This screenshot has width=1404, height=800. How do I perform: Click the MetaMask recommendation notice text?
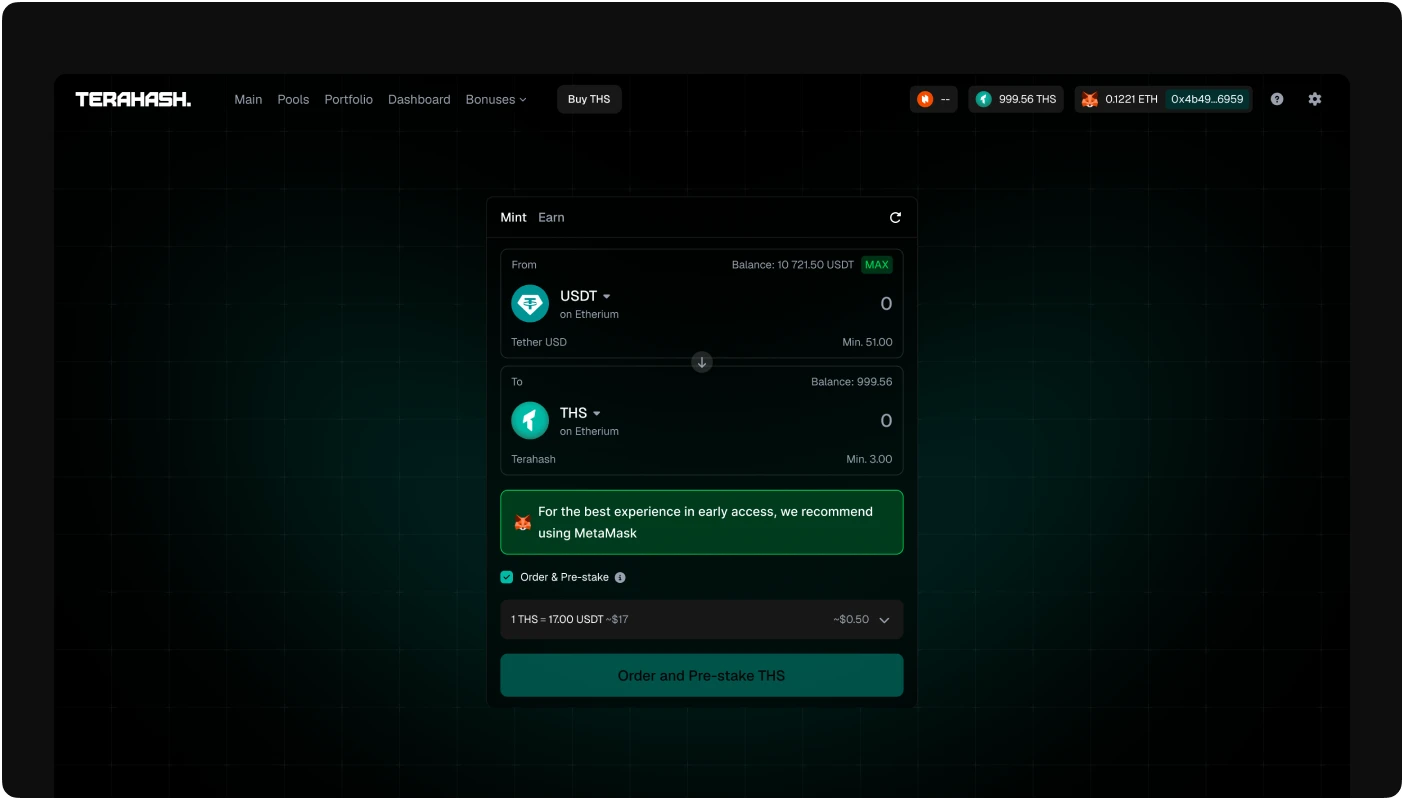(x=705, y=522)
